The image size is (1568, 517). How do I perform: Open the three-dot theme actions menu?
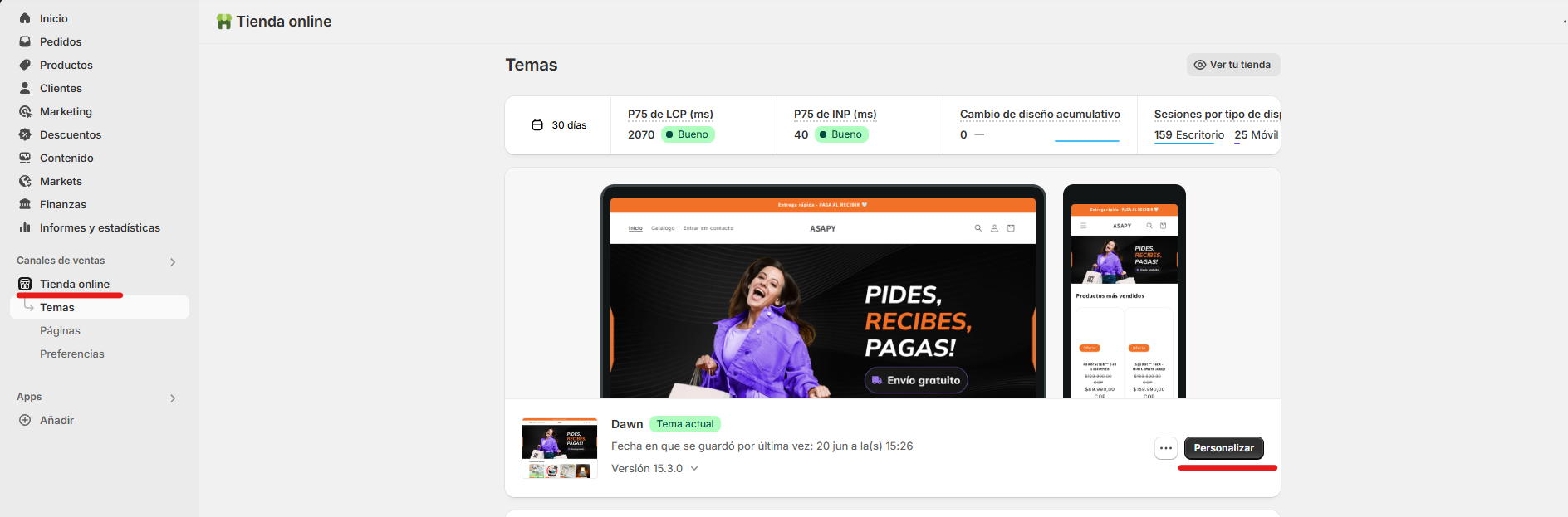[x=1166, y=448]
